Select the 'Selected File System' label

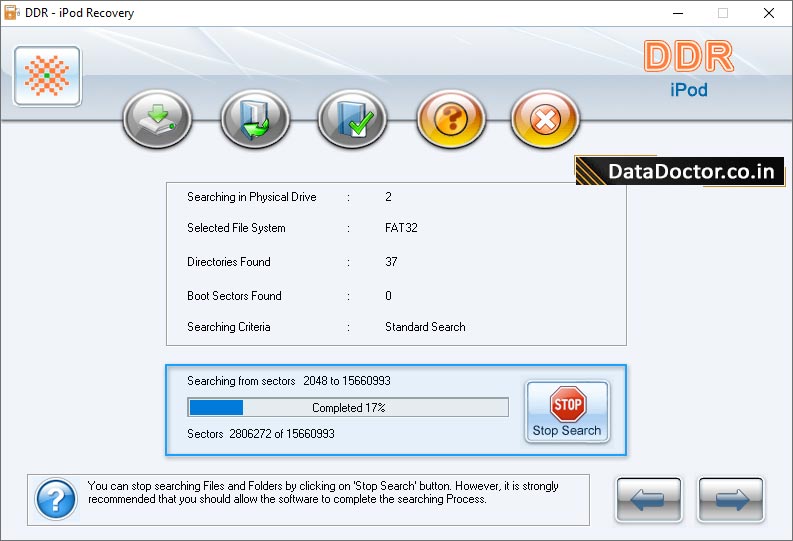[x=236, y=228]
